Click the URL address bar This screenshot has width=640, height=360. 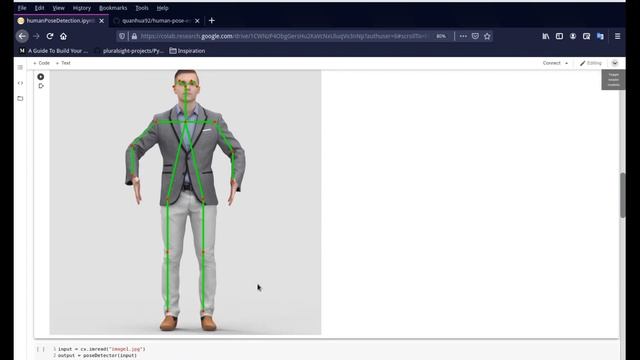284,36
